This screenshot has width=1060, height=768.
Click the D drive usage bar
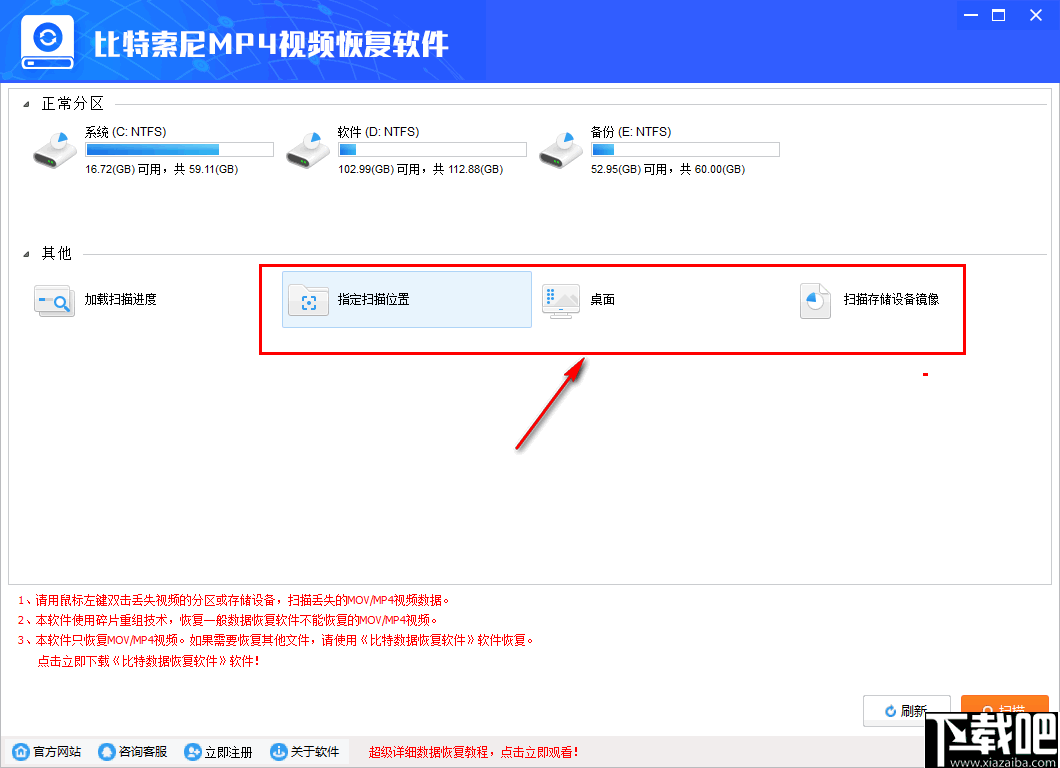(x=432, y=149)
